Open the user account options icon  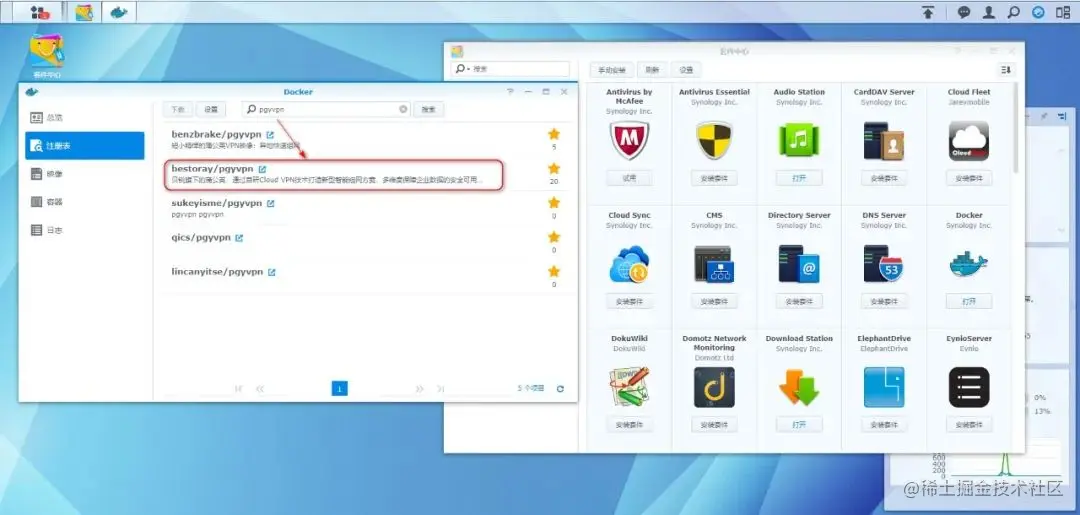989,12
